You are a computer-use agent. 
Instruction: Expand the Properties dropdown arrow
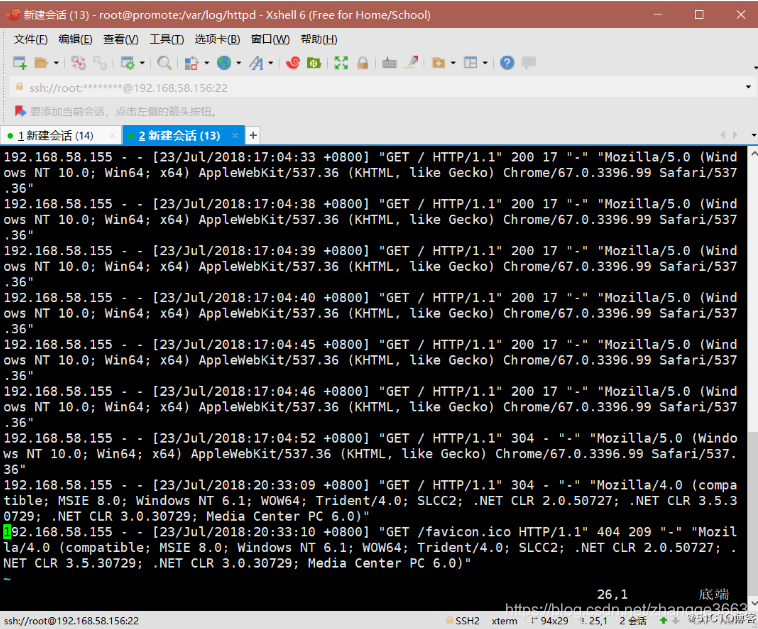(x=142, y=63)
